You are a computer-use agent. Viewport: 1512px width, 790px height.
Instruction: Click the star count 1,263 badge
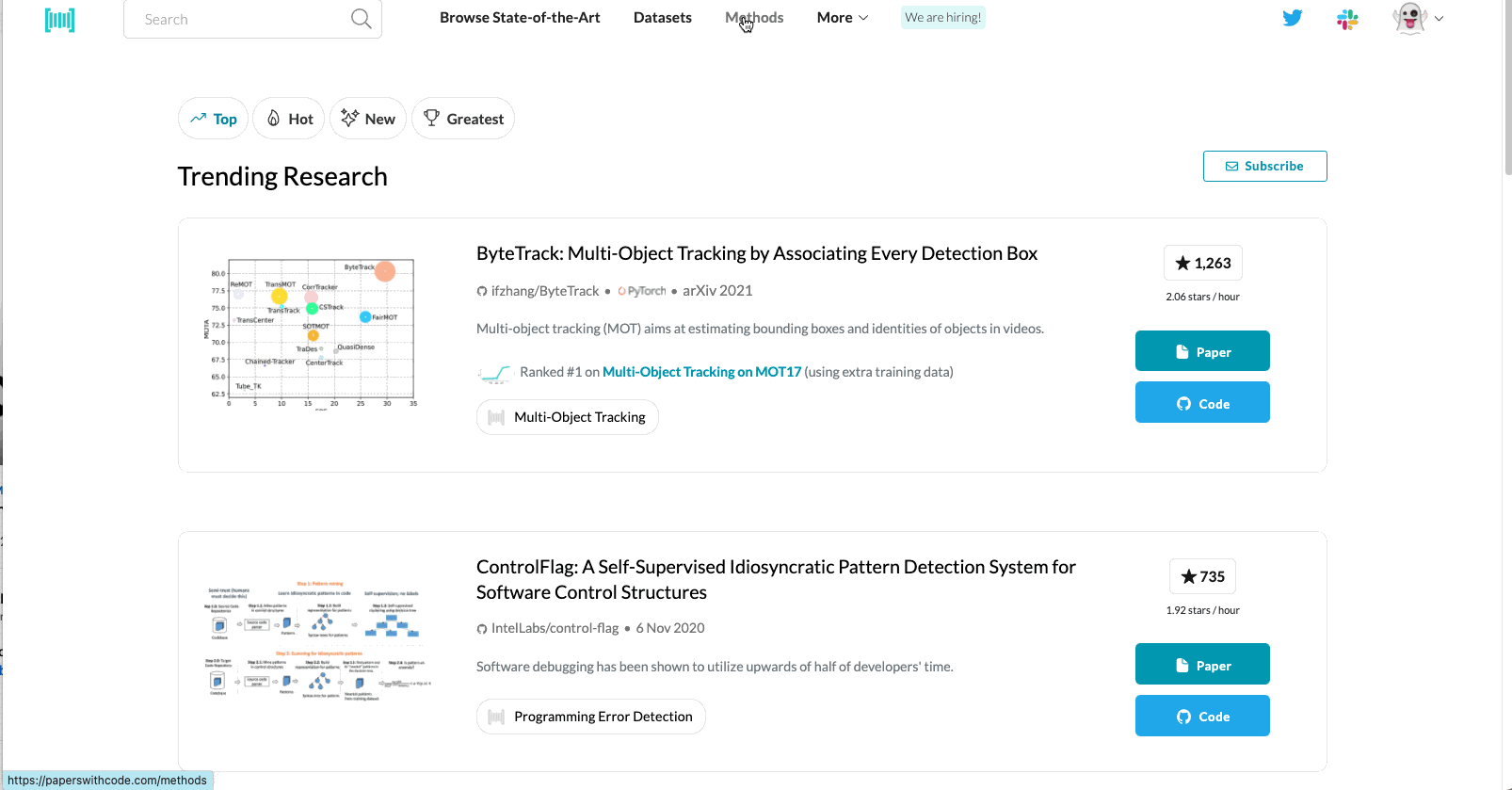point(1202,264)
